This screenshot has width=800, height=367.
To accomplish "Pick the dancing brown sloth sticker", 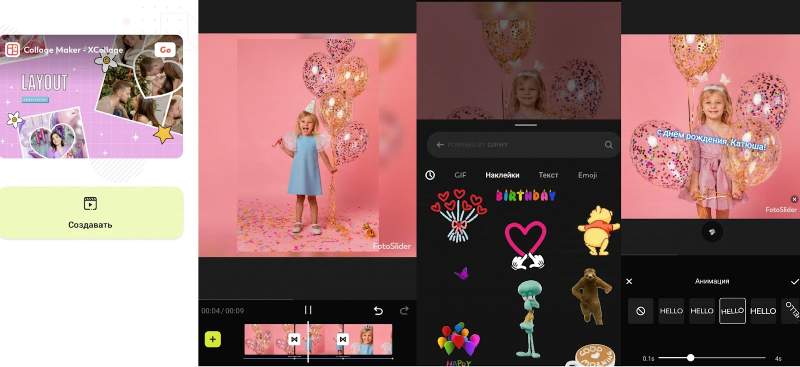I will coord(591,297).
